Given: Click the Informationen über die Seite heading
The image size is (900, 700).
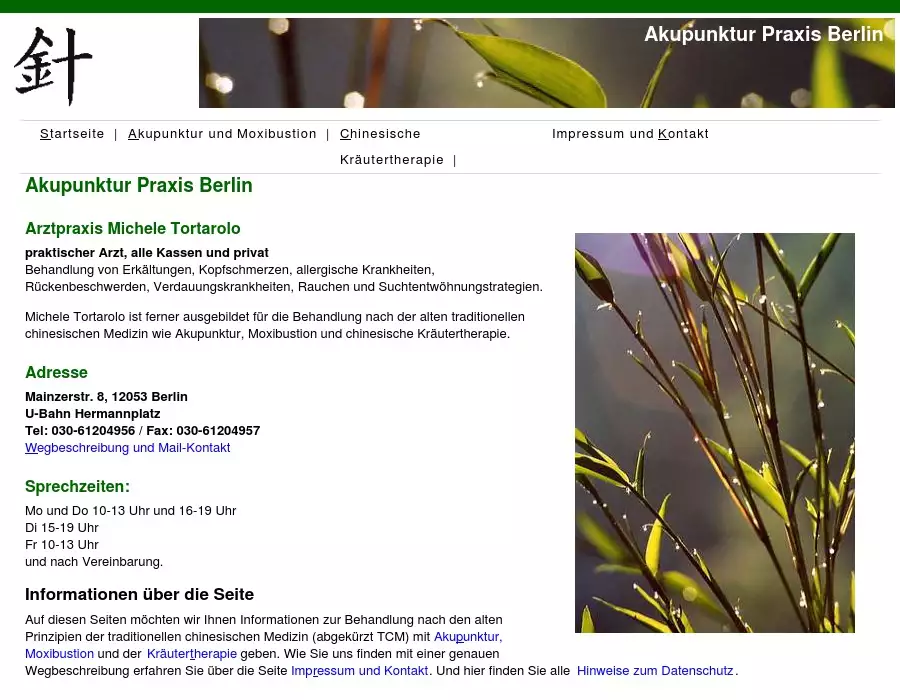Looking at the screenshot, I should click(x=139, y=595).
